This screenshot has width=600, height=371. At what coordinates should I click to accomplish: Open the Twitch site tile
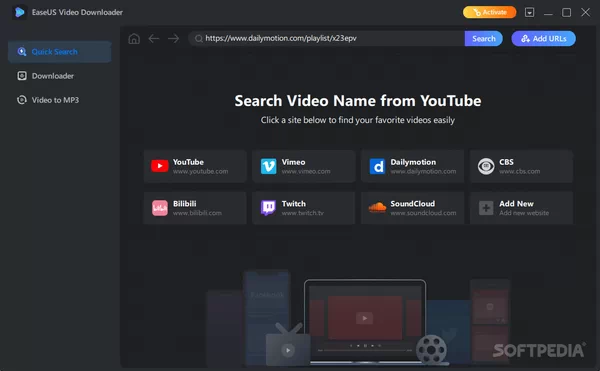pyautogui.click(x=304, y=208)
